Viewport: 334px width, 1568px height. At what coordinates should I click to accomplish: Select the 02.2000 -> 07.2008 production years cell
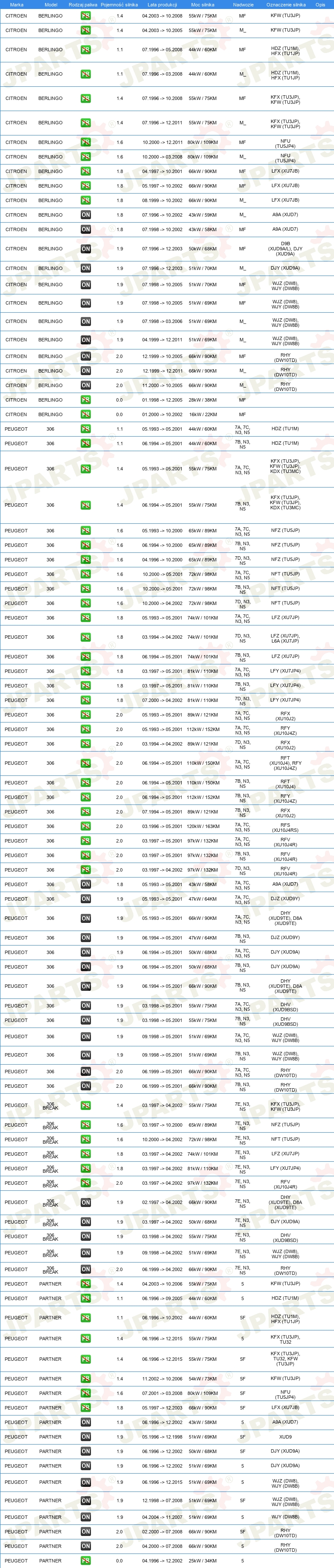162,1532
